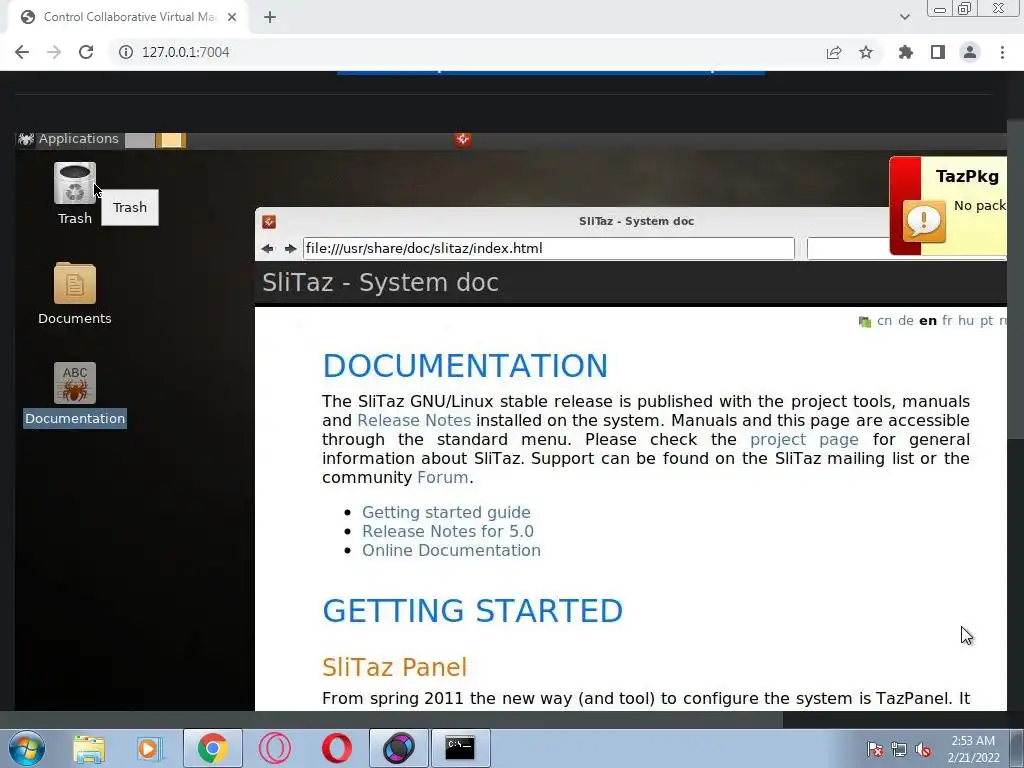
Task: Open the Release Notes link in paragraph
Action: (414, 420)
